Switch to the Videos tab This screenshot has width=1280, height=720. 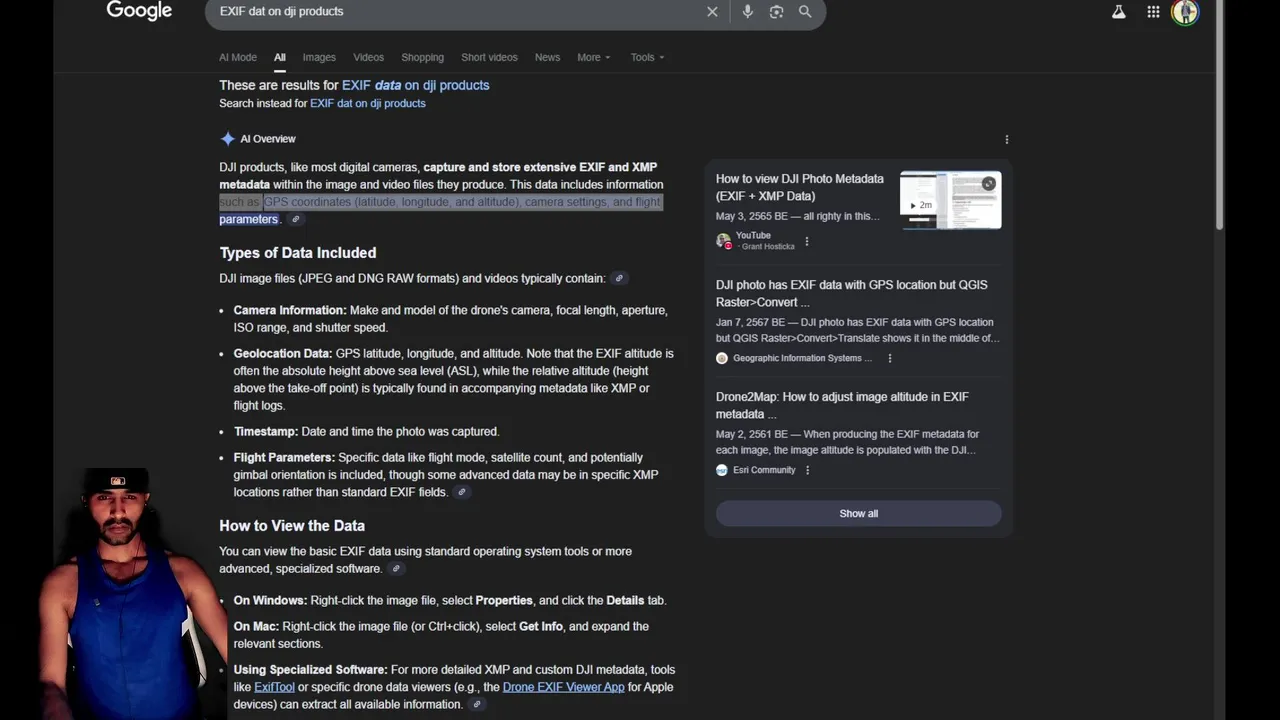368,57
